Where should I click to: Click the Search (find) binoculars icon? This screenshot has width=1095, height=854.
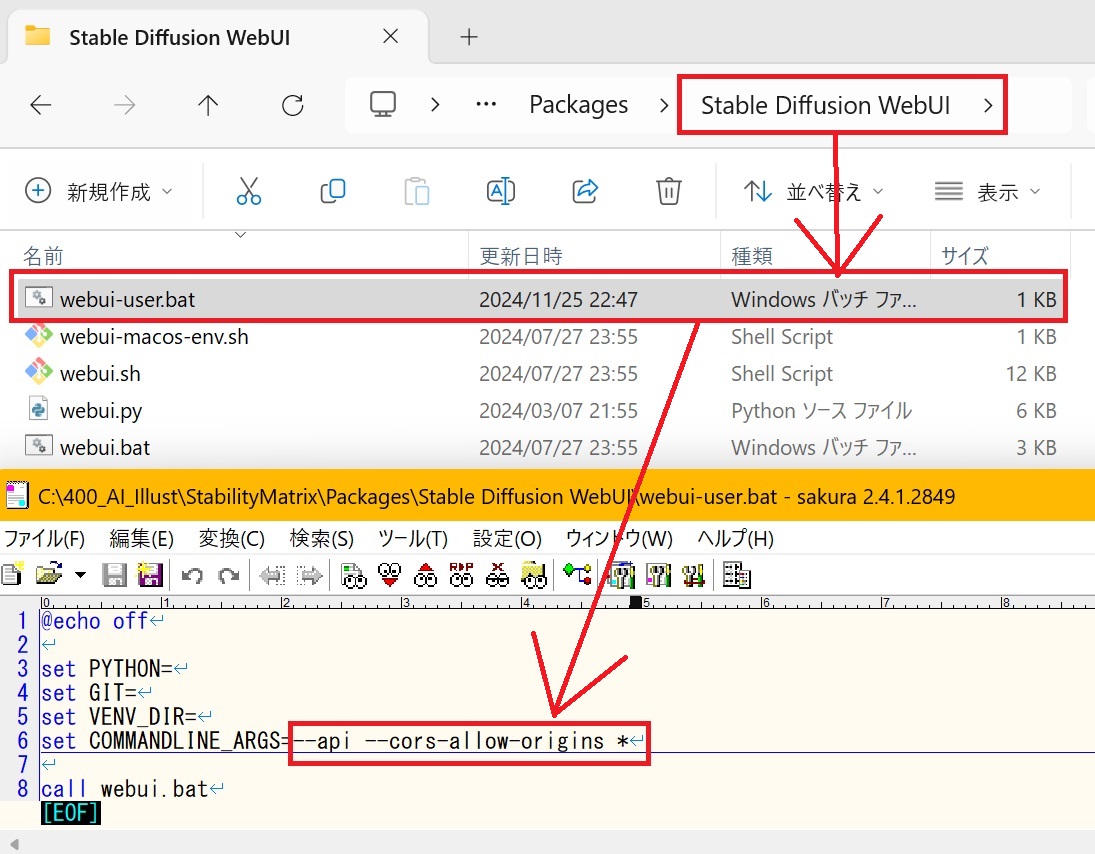[353, 575]
